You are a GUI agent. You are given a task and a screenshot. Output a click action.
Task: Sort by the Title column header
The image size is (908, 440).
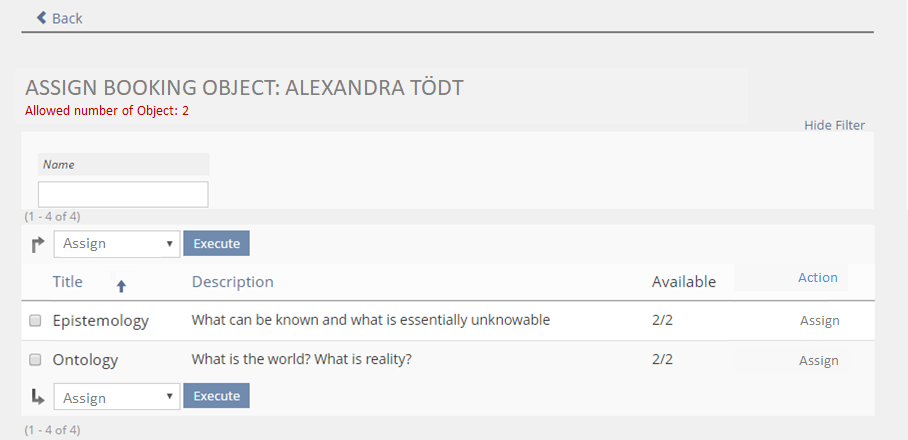68,282
